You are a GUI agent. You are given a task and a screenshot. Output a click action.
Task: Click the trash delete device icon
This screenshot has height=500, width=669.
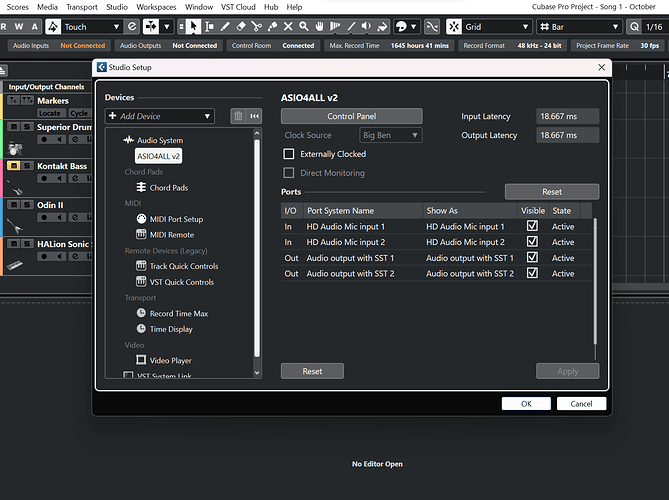point(238,116)
